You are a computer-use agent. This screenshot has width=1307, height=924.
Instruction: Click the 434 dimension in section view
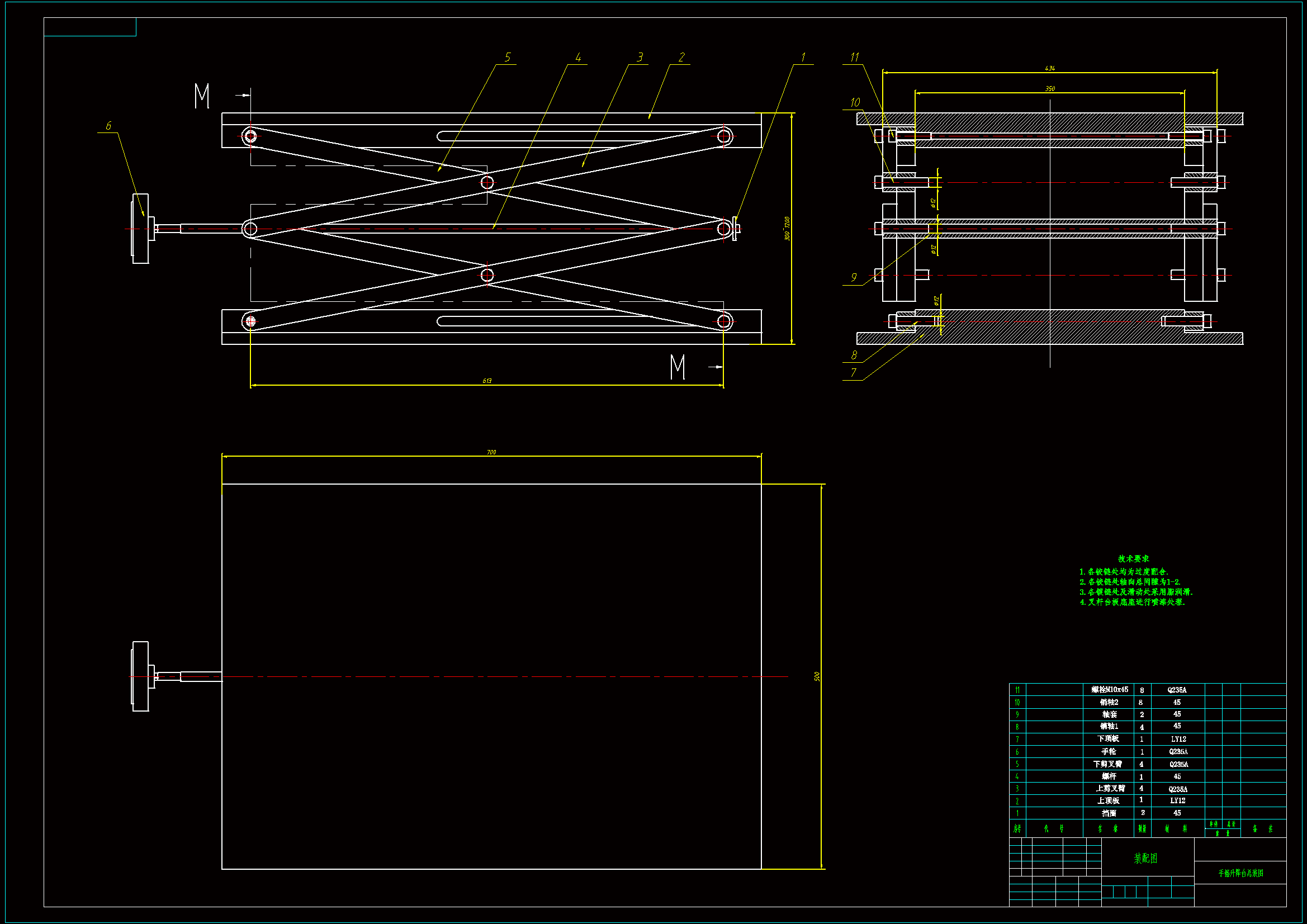1050,68
